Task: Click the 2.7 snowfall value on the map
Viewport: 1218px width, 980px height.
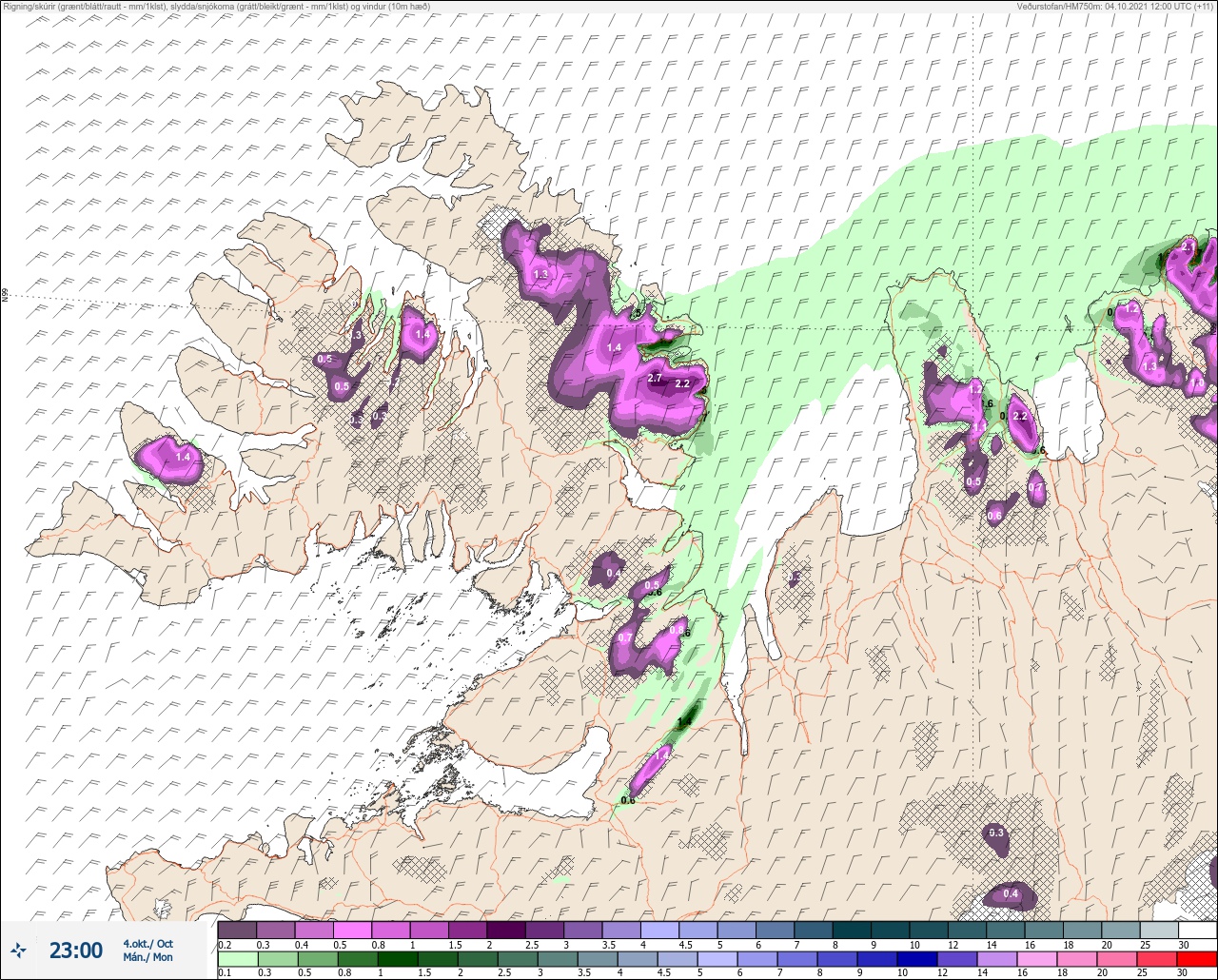Action: tap(655, 378)
